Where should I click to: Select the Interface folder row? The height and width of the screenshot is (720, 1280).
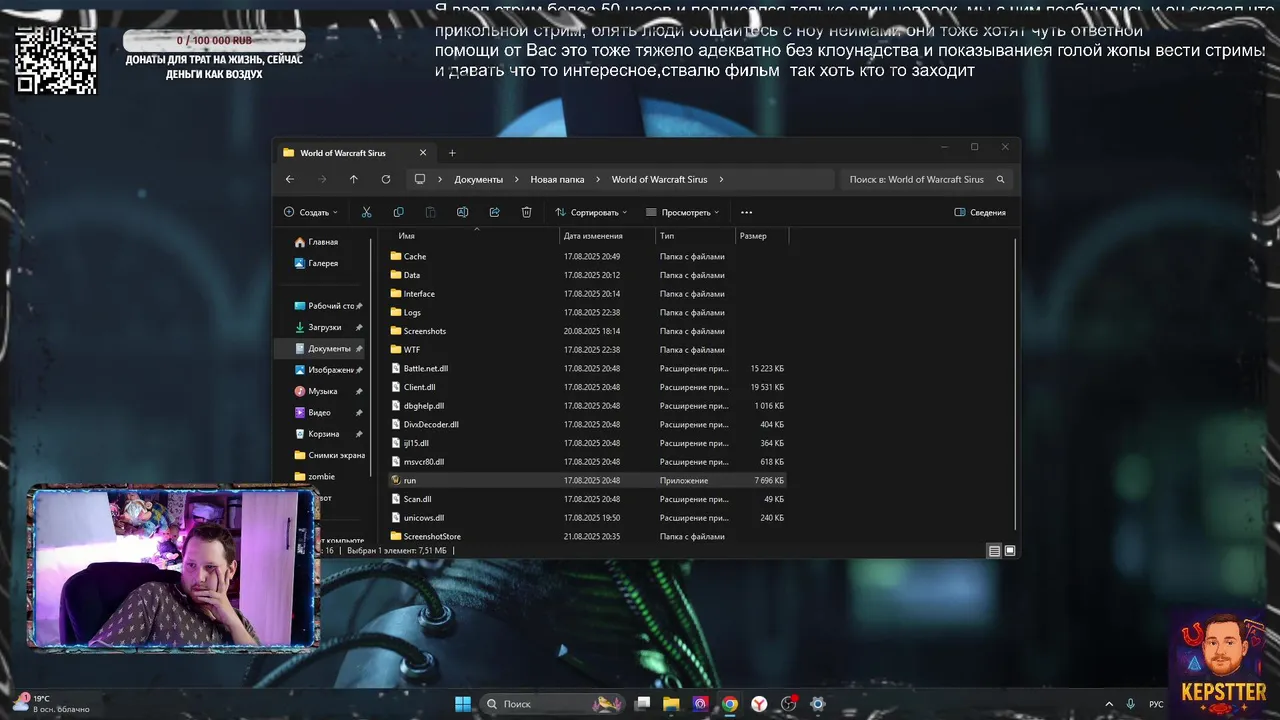click(x=587, y=294)
